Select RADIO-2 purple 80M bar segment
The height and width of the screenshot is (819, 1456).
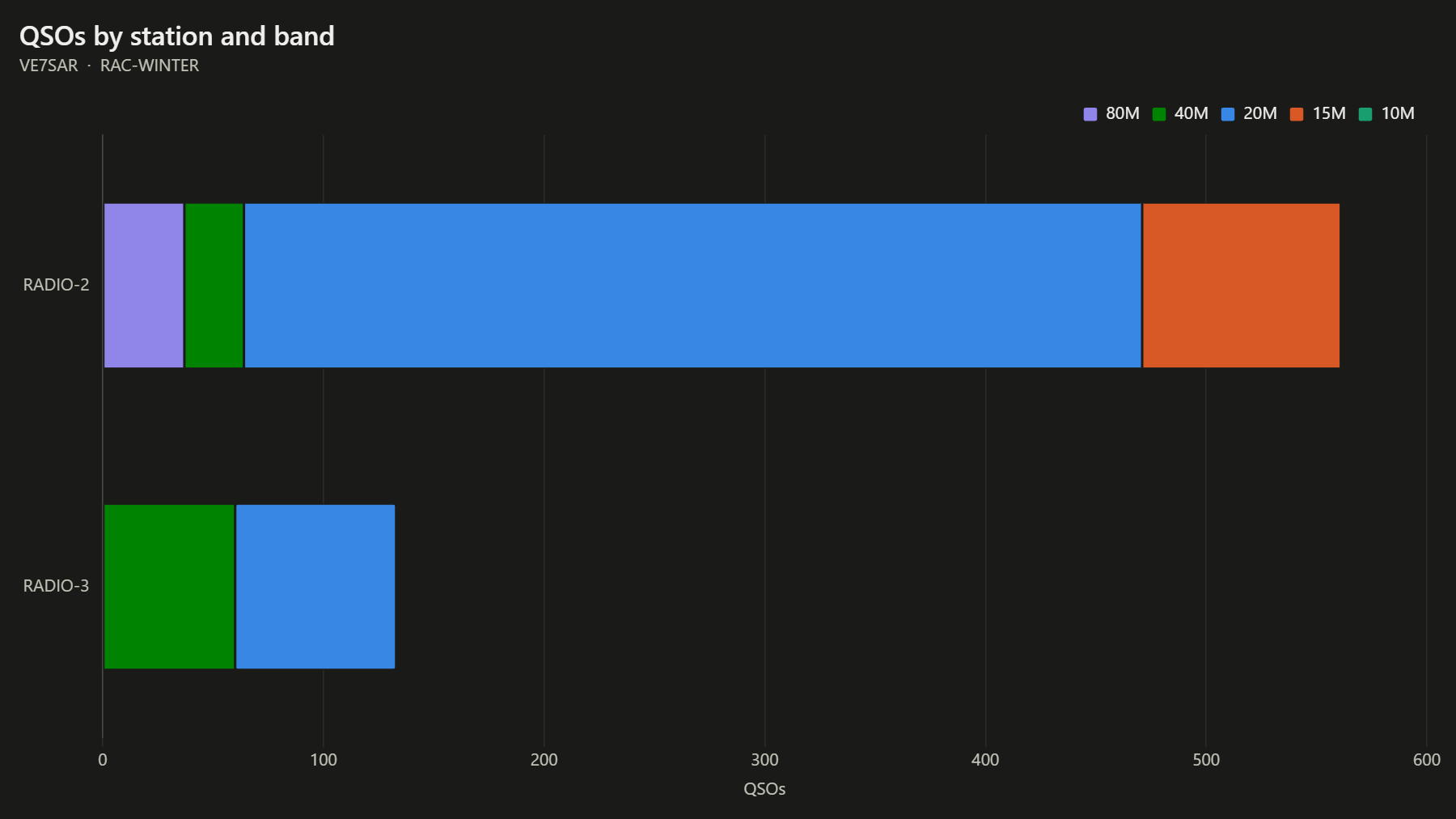pos(144,286)
